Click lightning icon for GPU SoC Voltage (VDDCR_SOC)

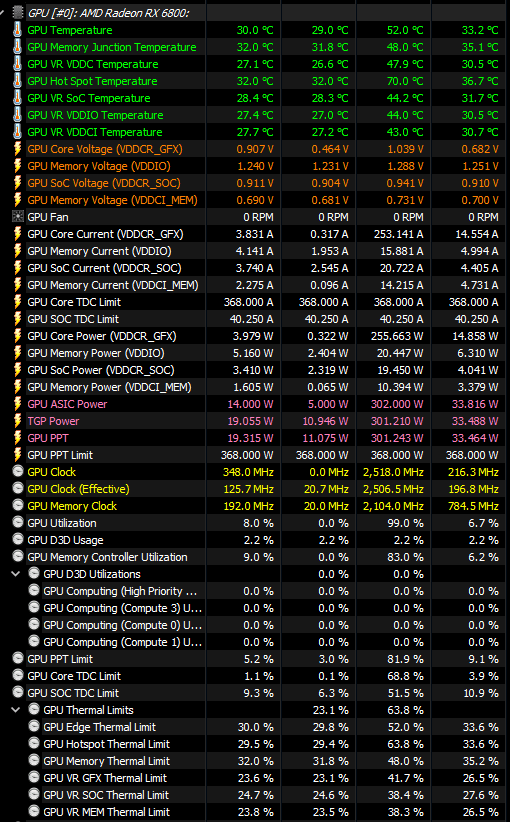point(17,183)
